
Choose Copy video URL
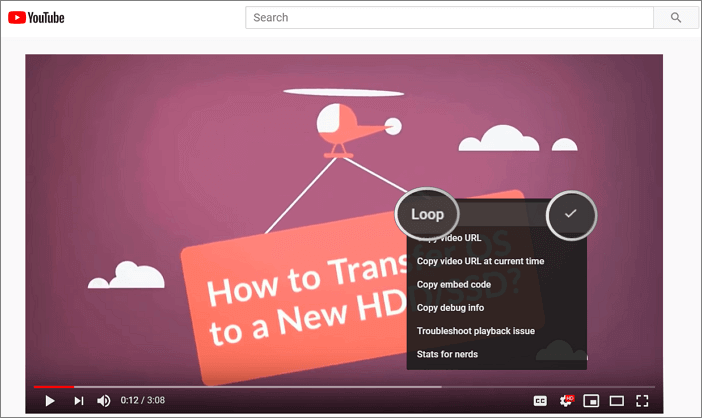pos(452,238)
